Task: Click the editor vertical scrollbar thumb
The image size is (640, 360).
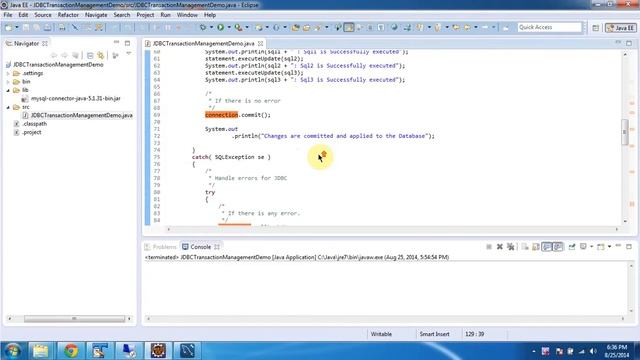Action: 625,131
